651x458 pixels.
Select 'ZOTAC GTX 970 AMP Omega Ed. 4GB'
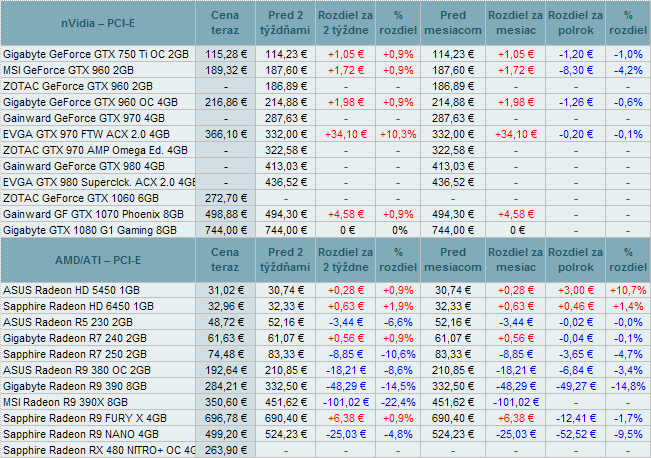[95, 150]
